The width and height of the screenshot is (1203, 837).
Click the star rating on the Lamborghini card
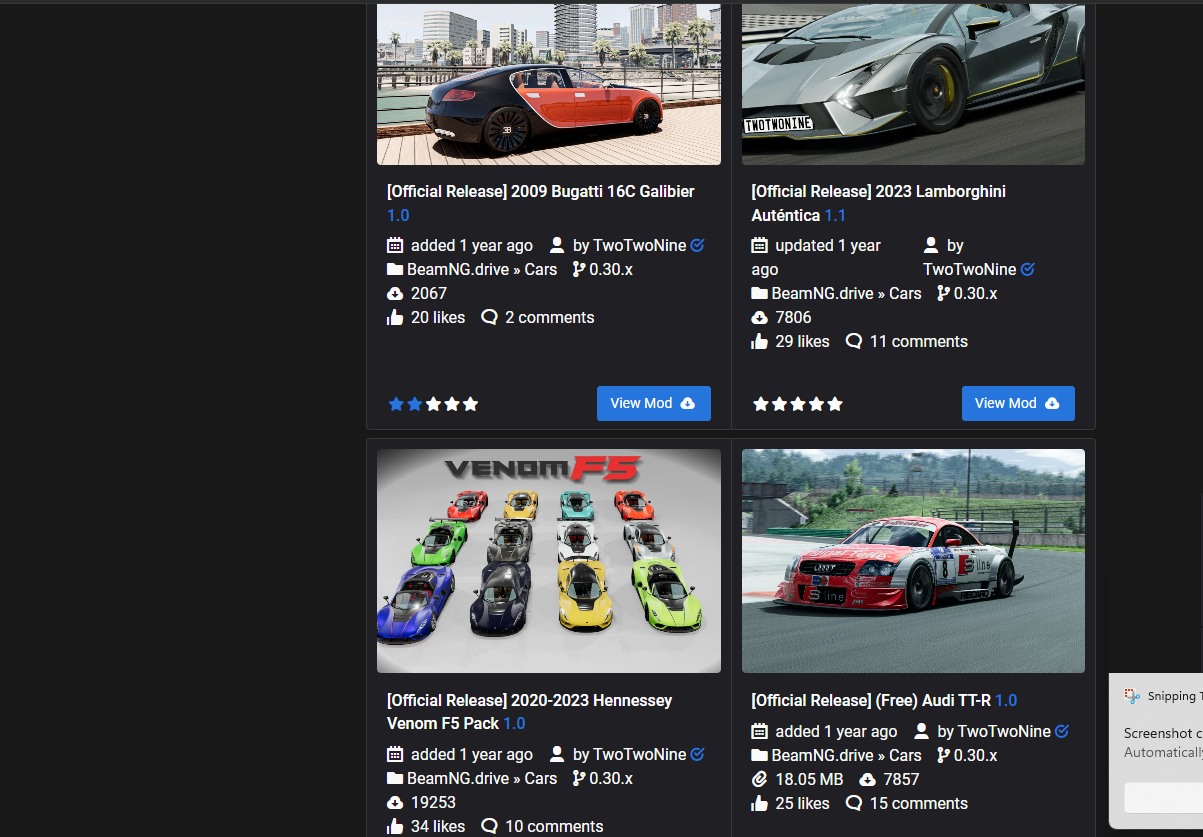tap(798, 404)
